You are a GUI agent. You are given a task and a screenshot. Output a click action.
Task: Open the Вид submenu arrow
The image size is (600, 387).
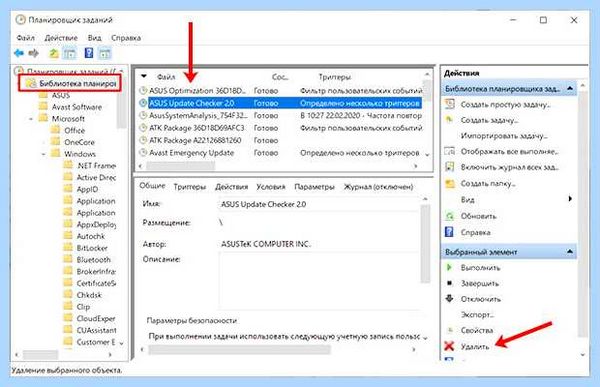coord(570,199)
